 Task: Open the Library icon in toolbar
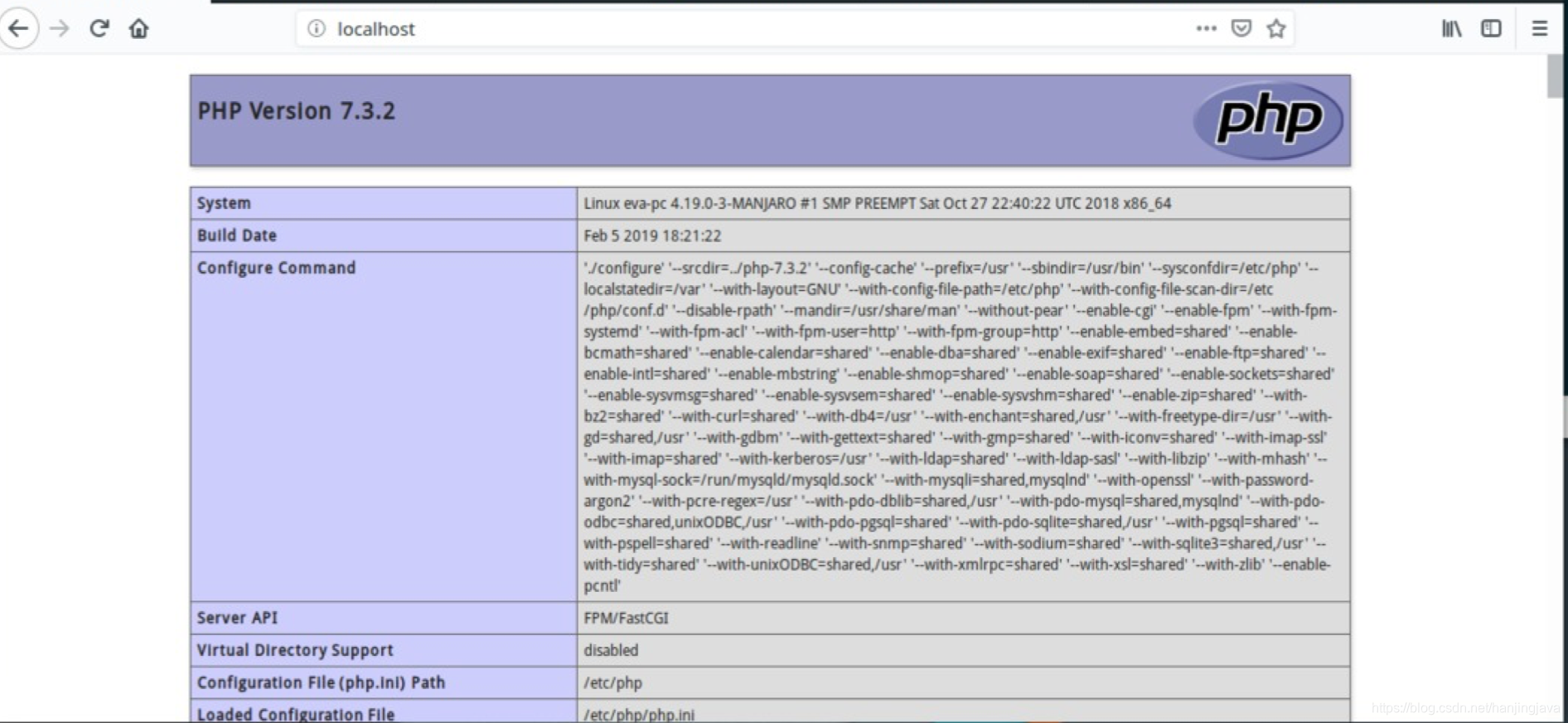pyautogui.click(x=1452, y=29)
